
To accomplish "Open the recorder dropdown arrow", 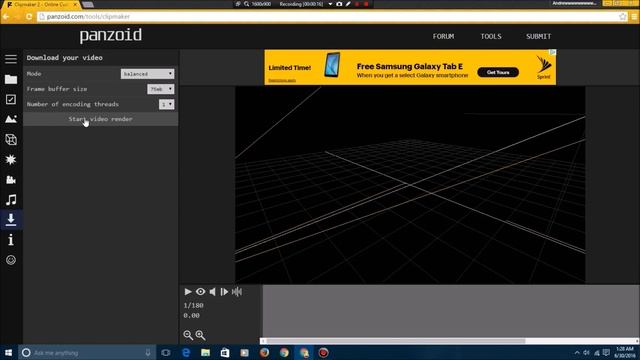I will click(330, 4).
